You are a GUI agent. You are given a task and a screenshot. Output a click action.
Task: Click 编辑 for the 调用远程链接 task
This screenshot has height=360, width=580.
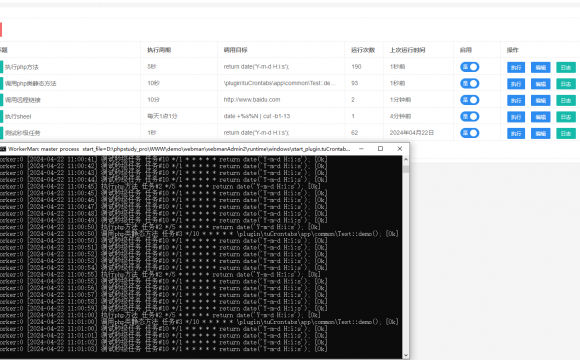tap(540, 100)
